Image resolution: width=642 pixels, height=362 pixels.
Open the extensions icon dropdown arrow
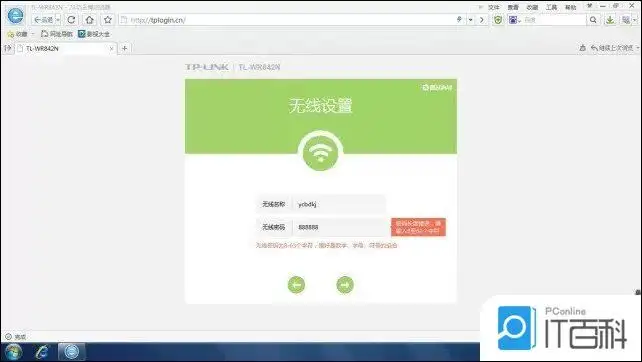tap(635, 20)
